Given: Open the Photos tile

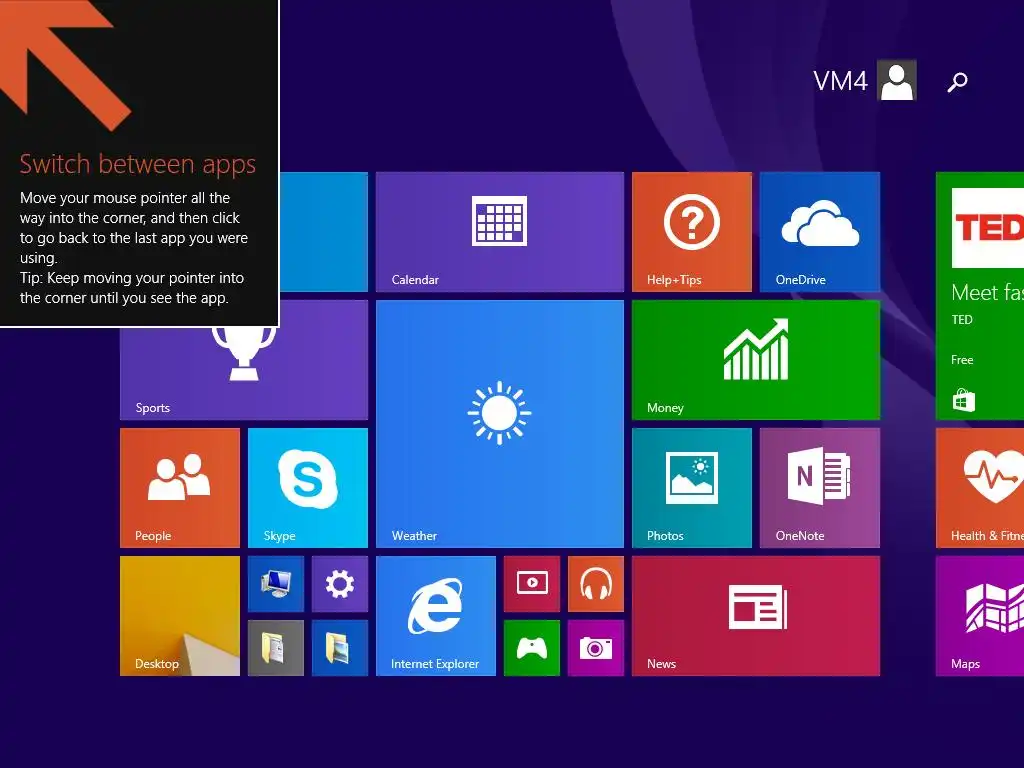Looking at the screenshot, I should 692,488.
